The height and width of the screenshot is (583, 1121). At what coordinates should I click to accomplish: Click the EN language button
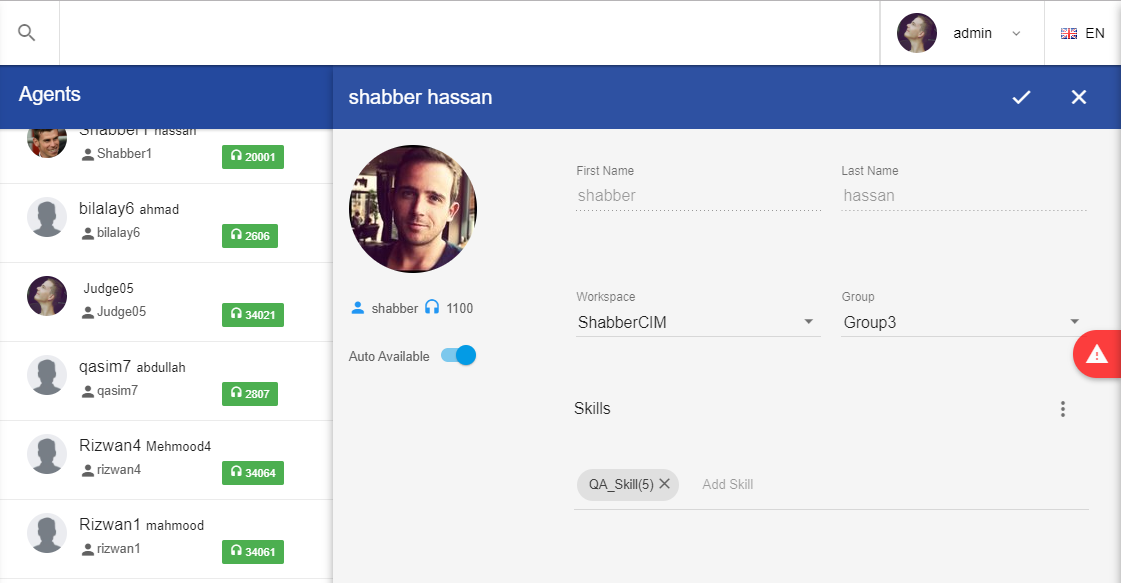click(x=1095, y=33)
